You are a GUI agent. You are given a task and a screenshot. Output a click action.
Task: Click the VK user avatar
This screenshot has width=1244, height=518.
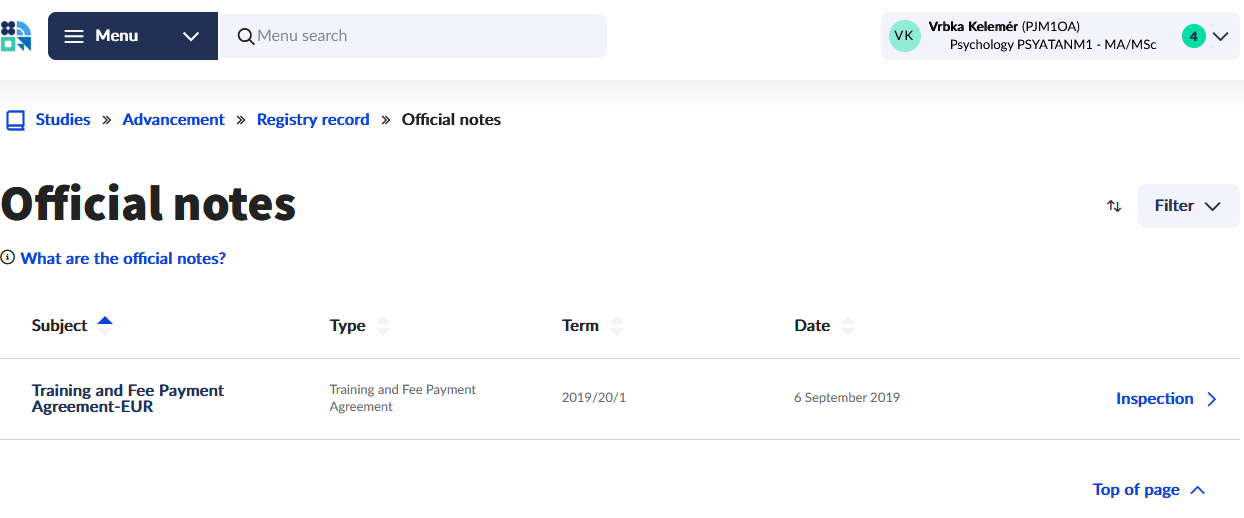point(904,36)
